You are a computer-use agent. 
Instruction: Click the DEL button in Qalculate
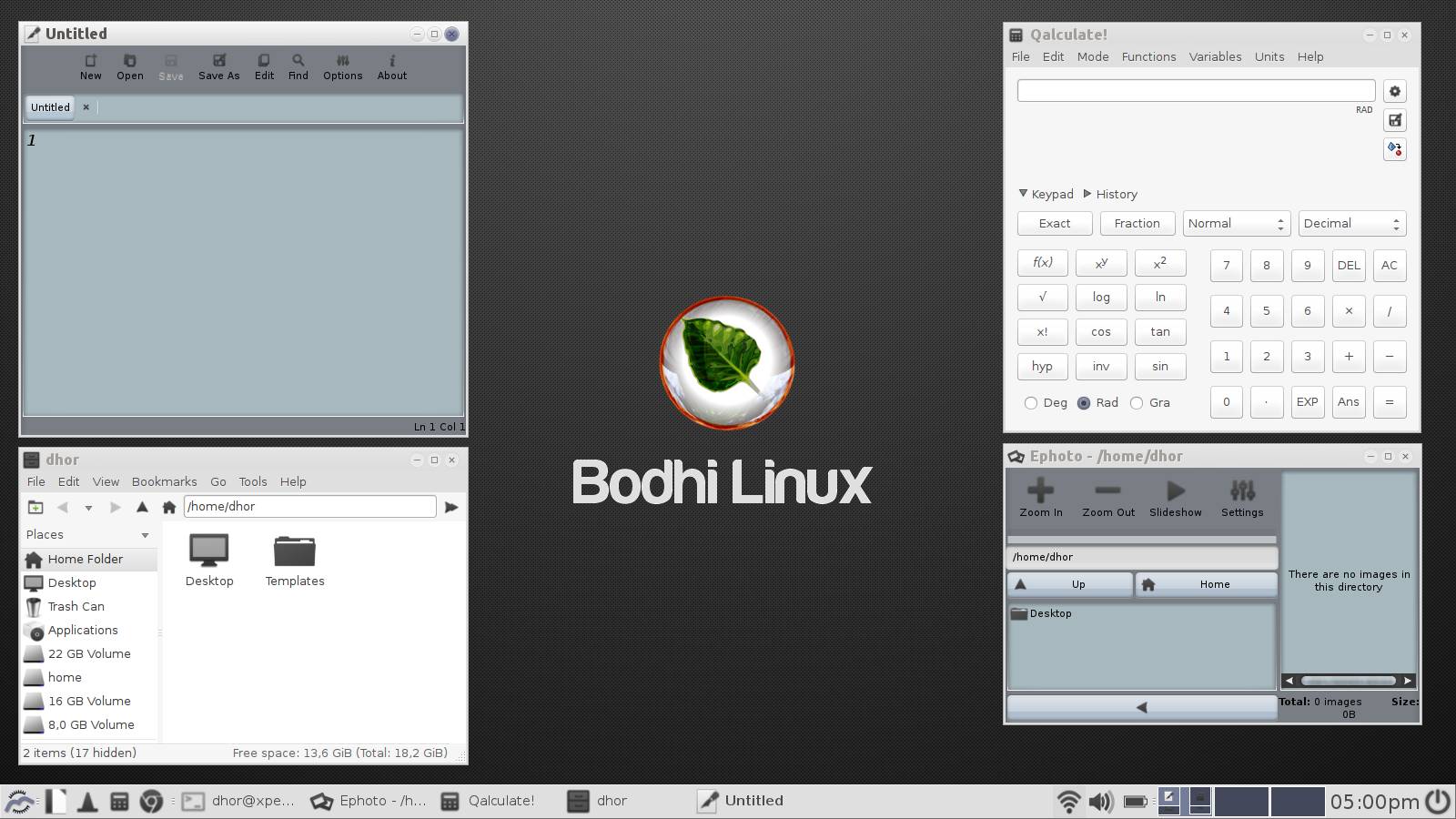(1349, 266)
